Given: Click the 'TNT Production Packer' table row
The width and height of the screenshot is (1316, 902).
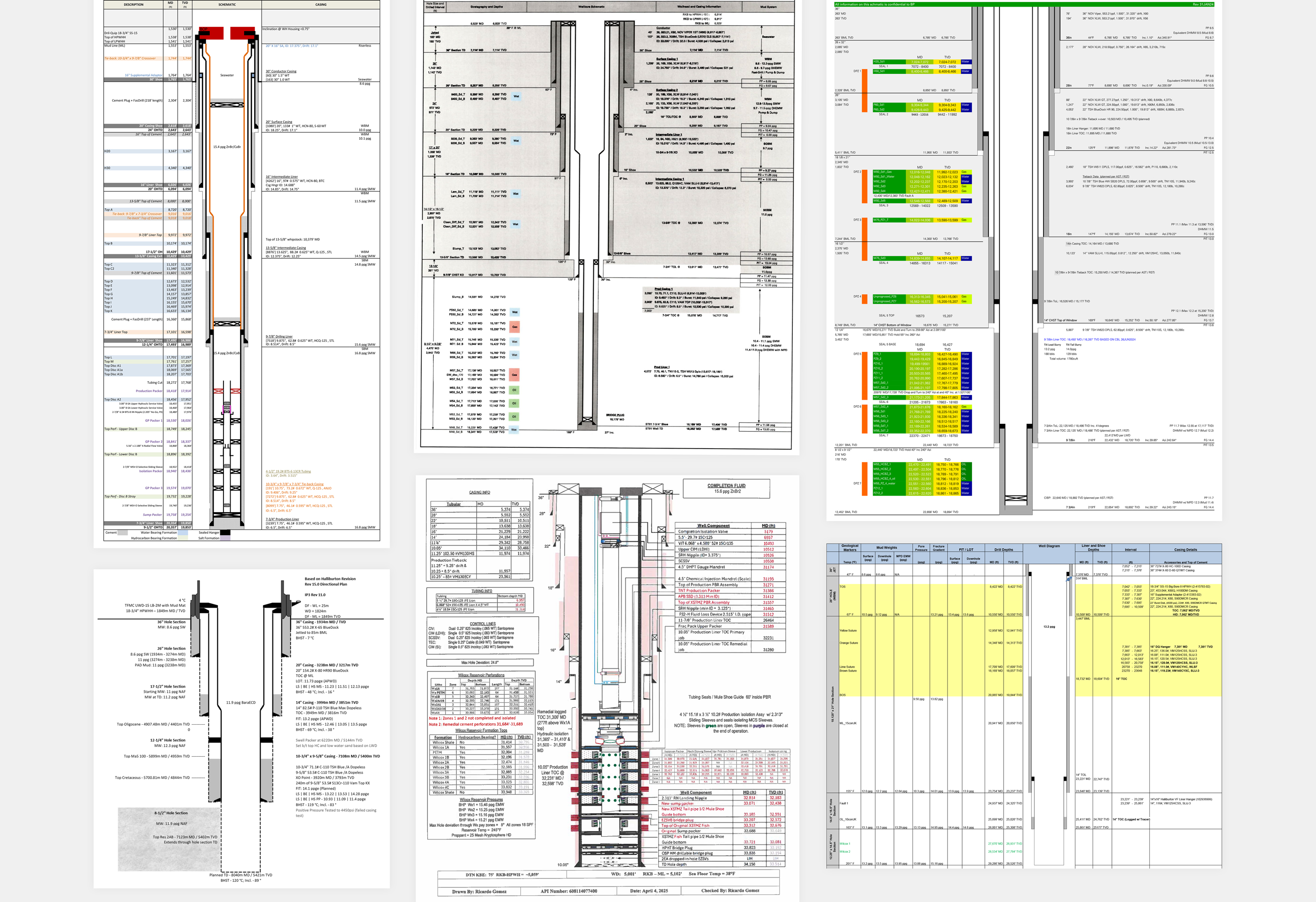Looking at the screenshot, I should pos(731,591).
